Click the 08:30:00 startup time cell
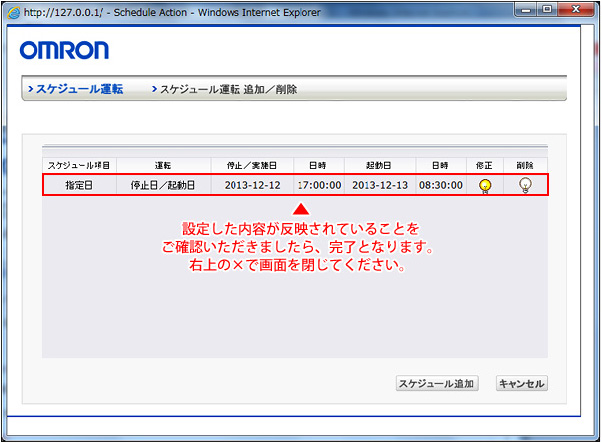This screenshot has width=602, height=443. coord(439,185)
